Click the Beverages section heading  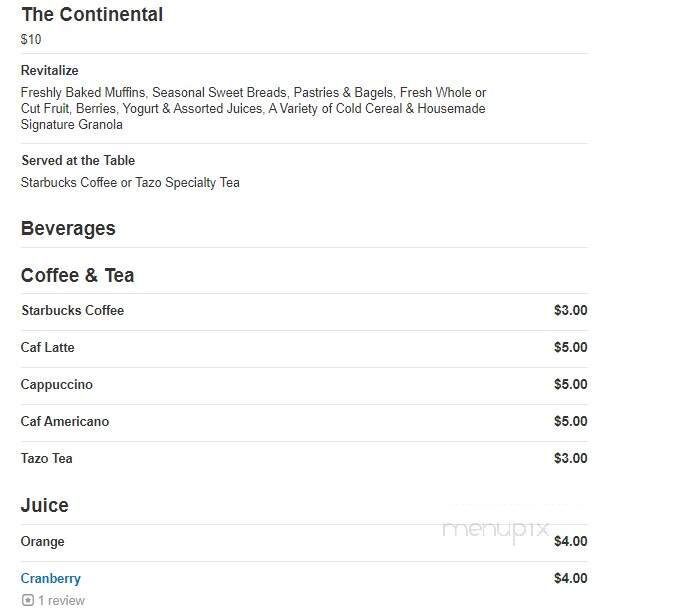point(68,228)
